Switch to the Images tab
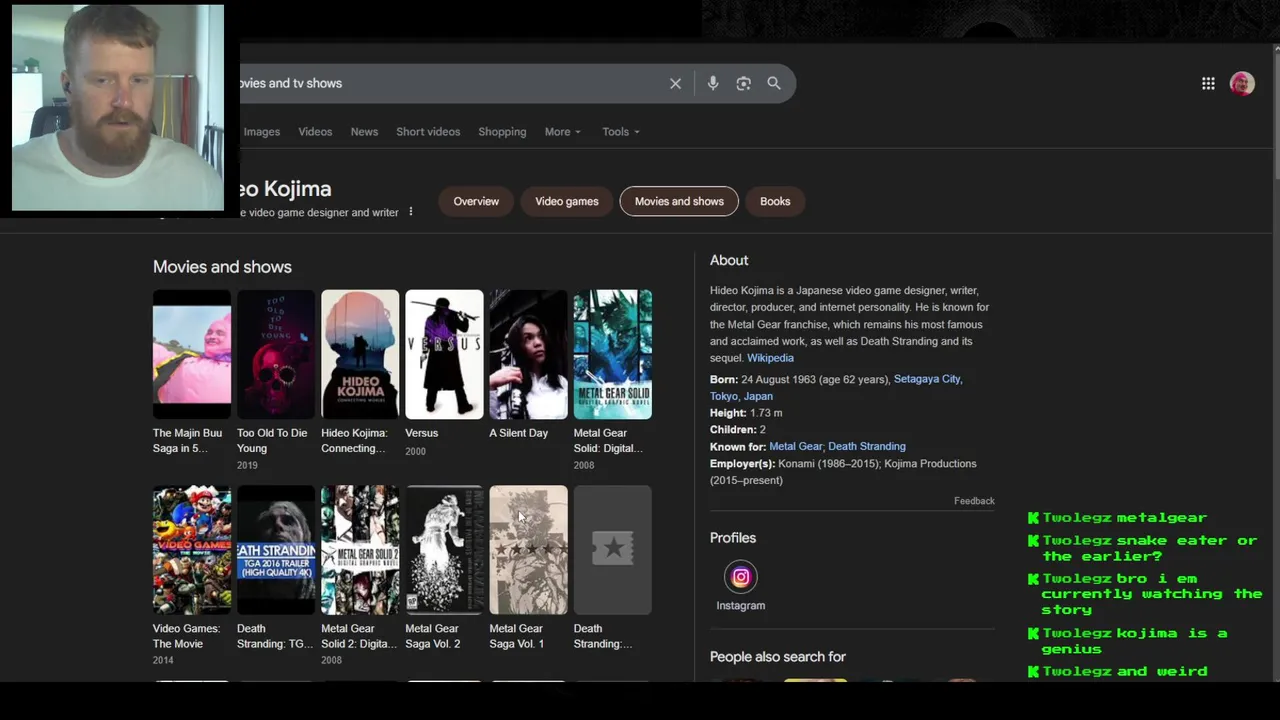1280x720 pixels. [x=262, y=132]
